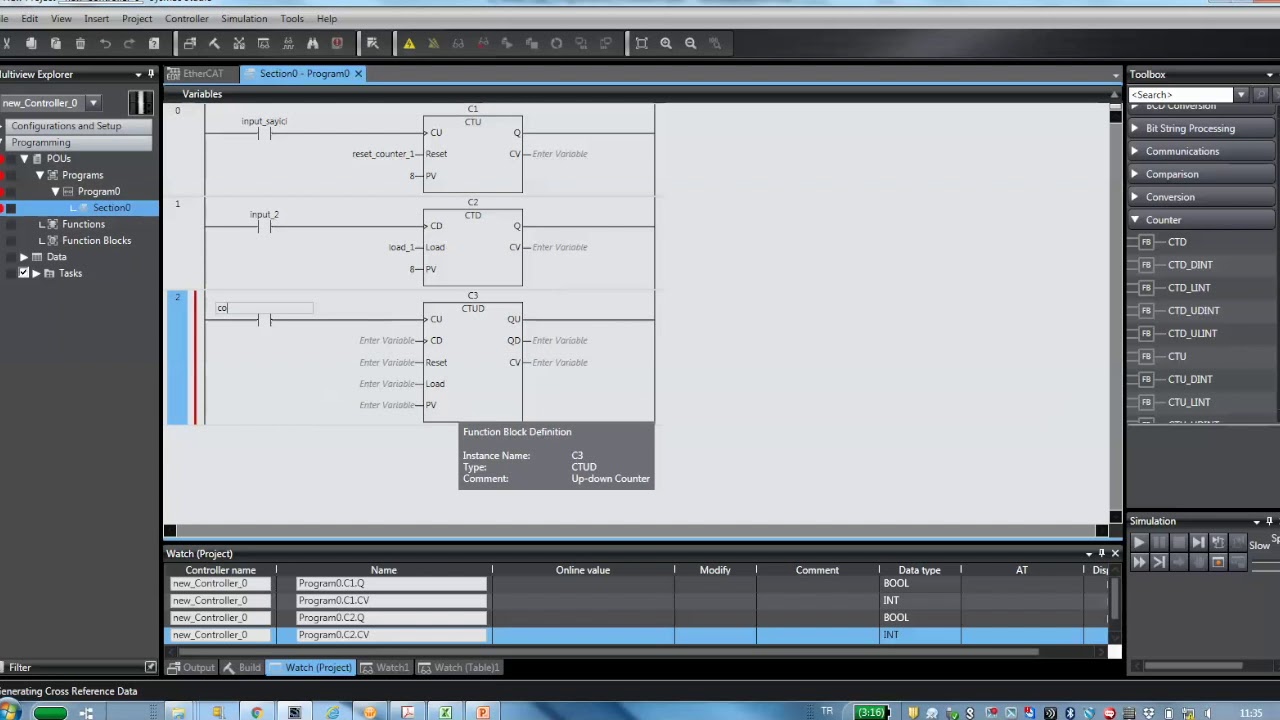Click the Redo arrow icon
The image size is (1280, 720).
click(129, 43)
